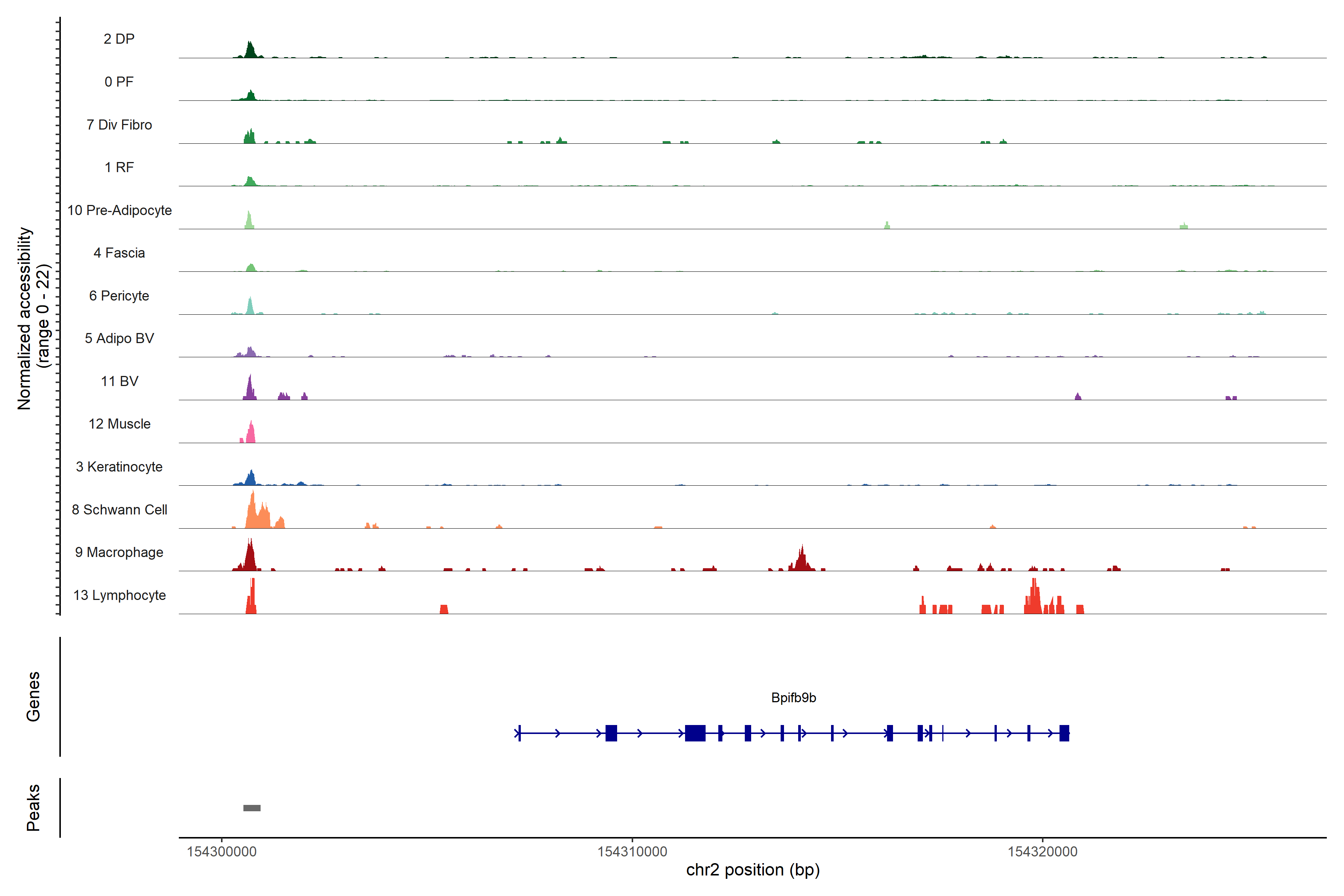Image resolution: width=1344 pixels, height=896 pixels.
Task: Click the pink Muscle track peak
Action: click(x=250, y=434)
